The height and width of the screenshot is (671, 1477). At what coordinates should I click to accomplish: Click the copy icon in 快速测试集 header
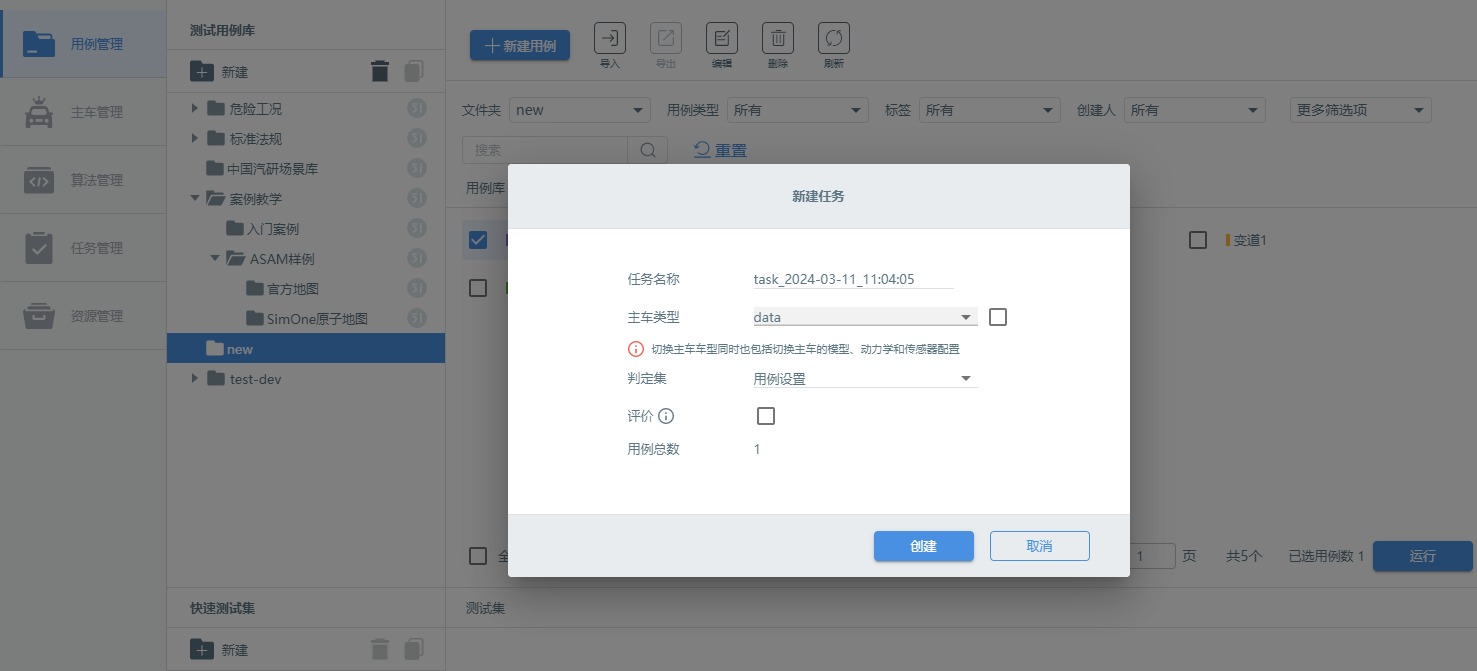coord(414,649)
